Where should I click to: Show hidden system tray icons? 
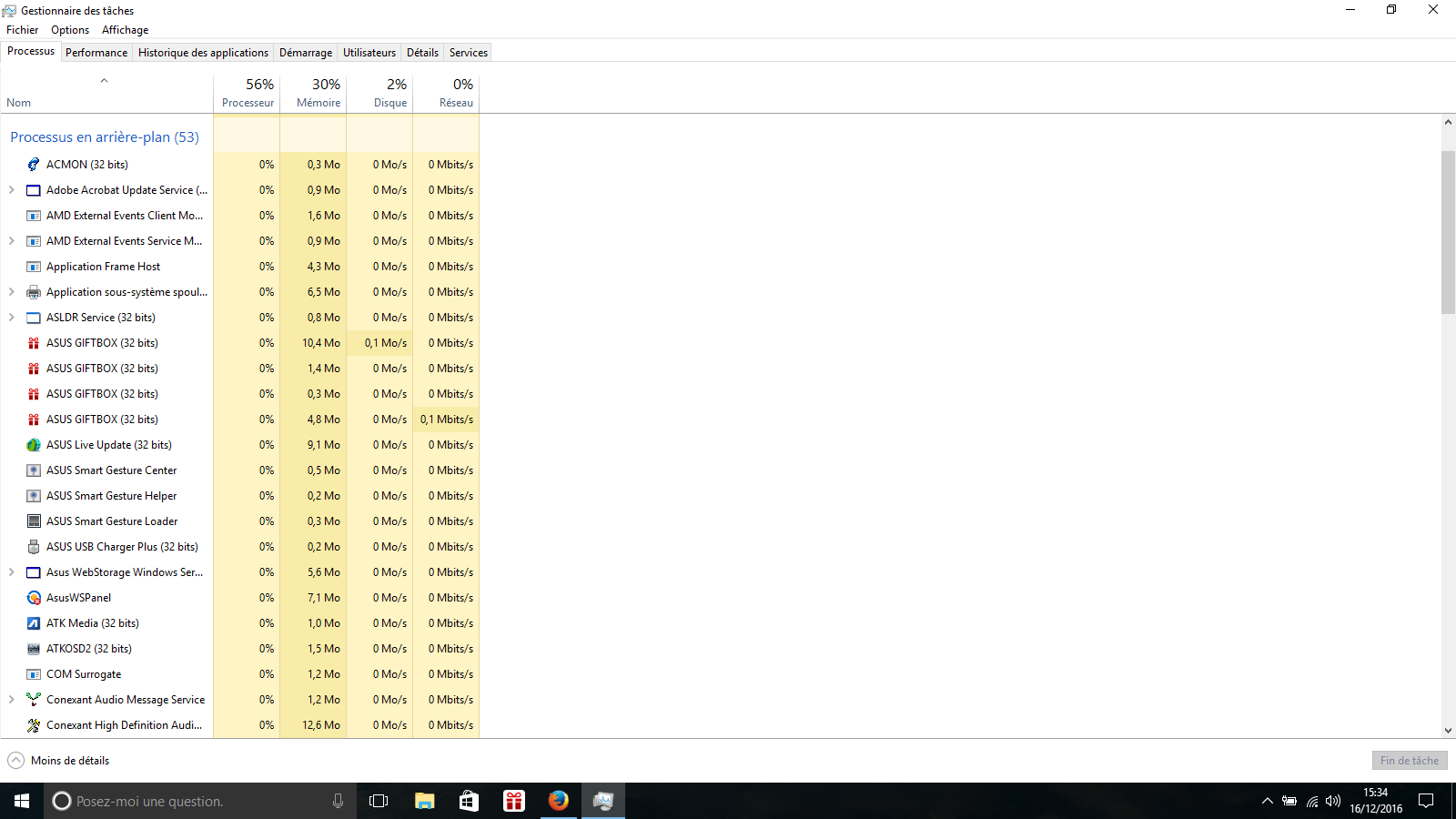[x=1267, y=801]
